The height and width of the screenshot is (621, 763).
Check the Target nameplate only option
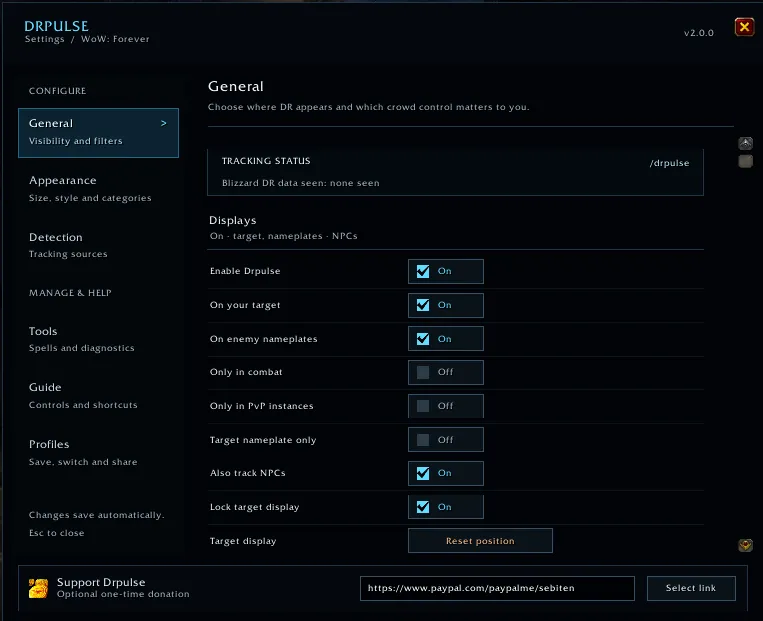pyautogui.click(x=423, y=440)
